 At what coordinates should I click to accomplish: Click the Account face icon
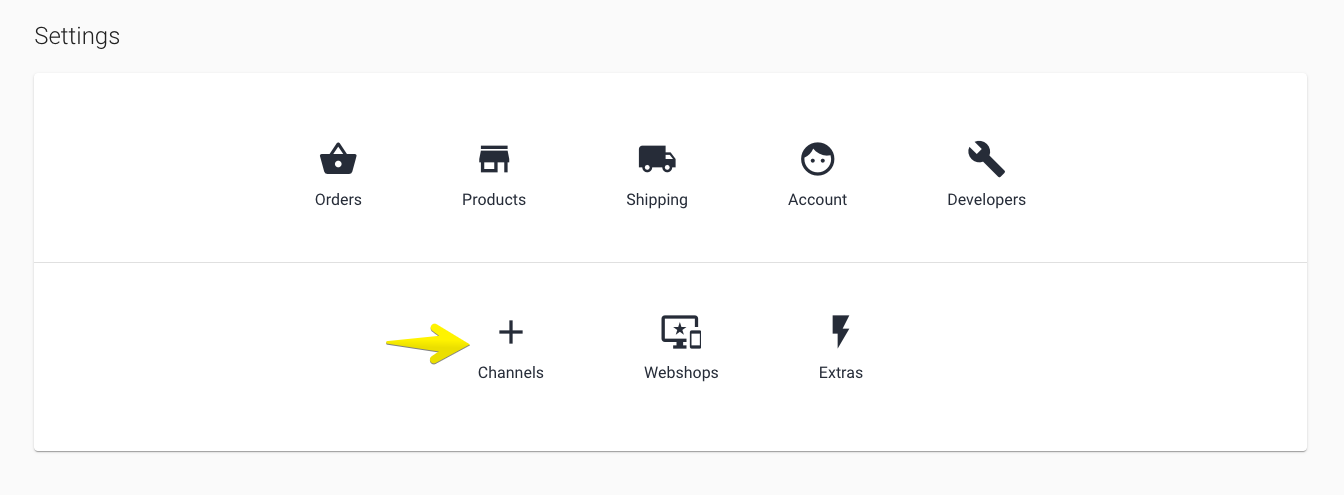click(x=818, y=159)
